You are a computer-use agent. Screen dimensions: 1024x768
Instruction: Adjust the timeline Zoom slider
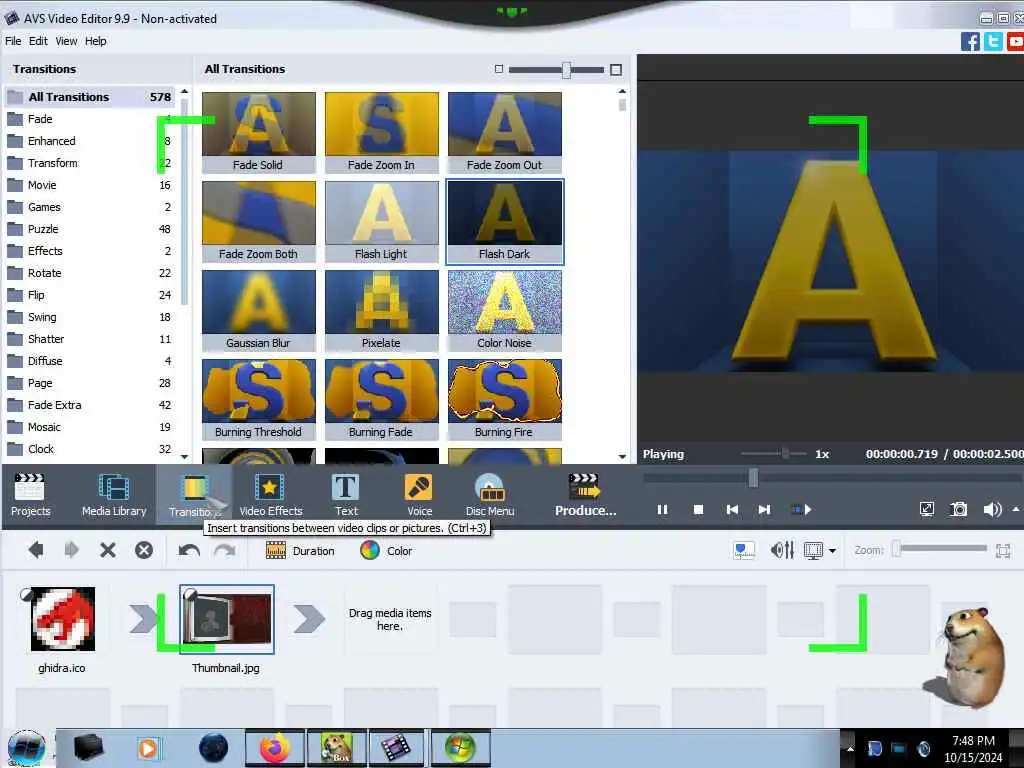pos(940,550)
